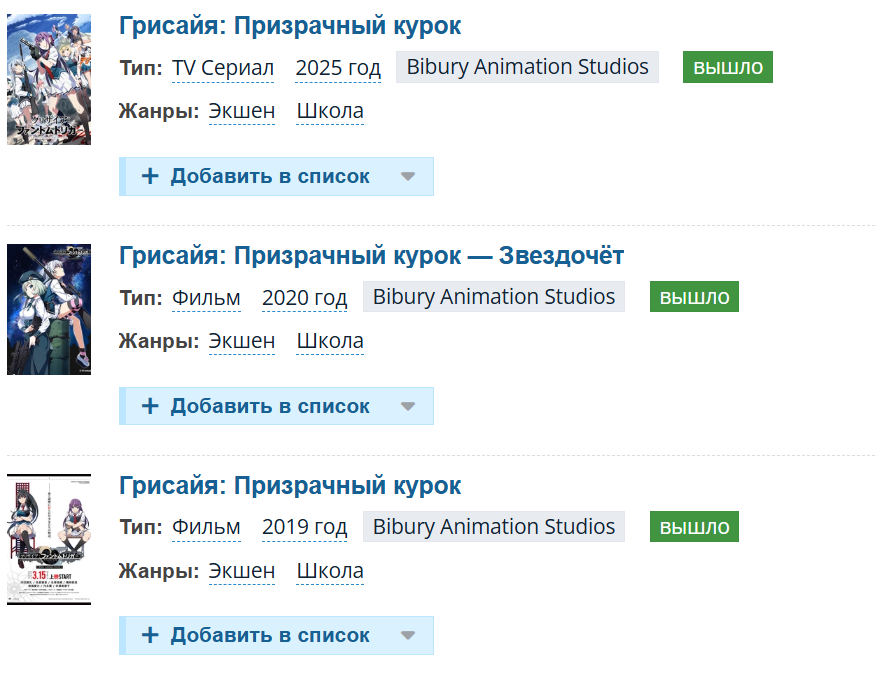Open poster thumbnail of 2019 film
The image size is (877, 682).
(49, 539)
